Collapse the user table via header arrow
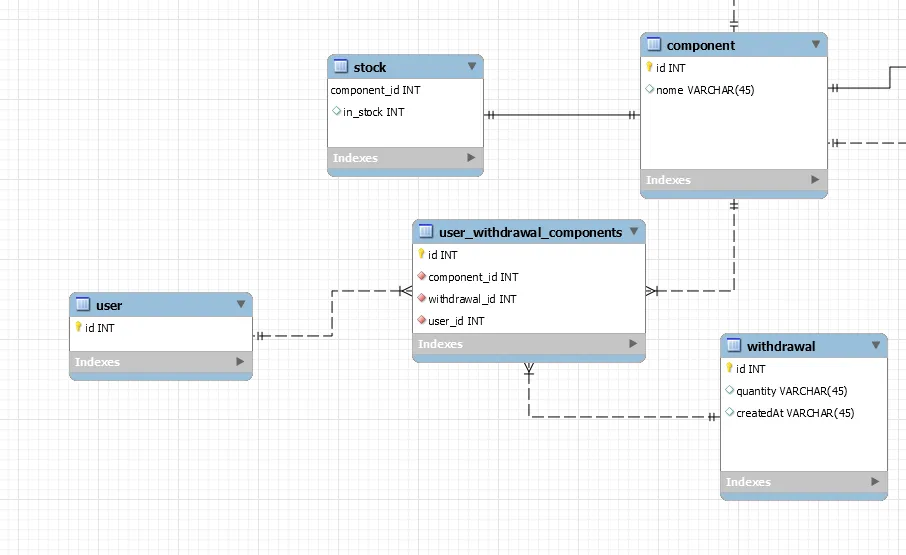The width and height of the screenshot is (906, 555). click(x=241, y=304)
